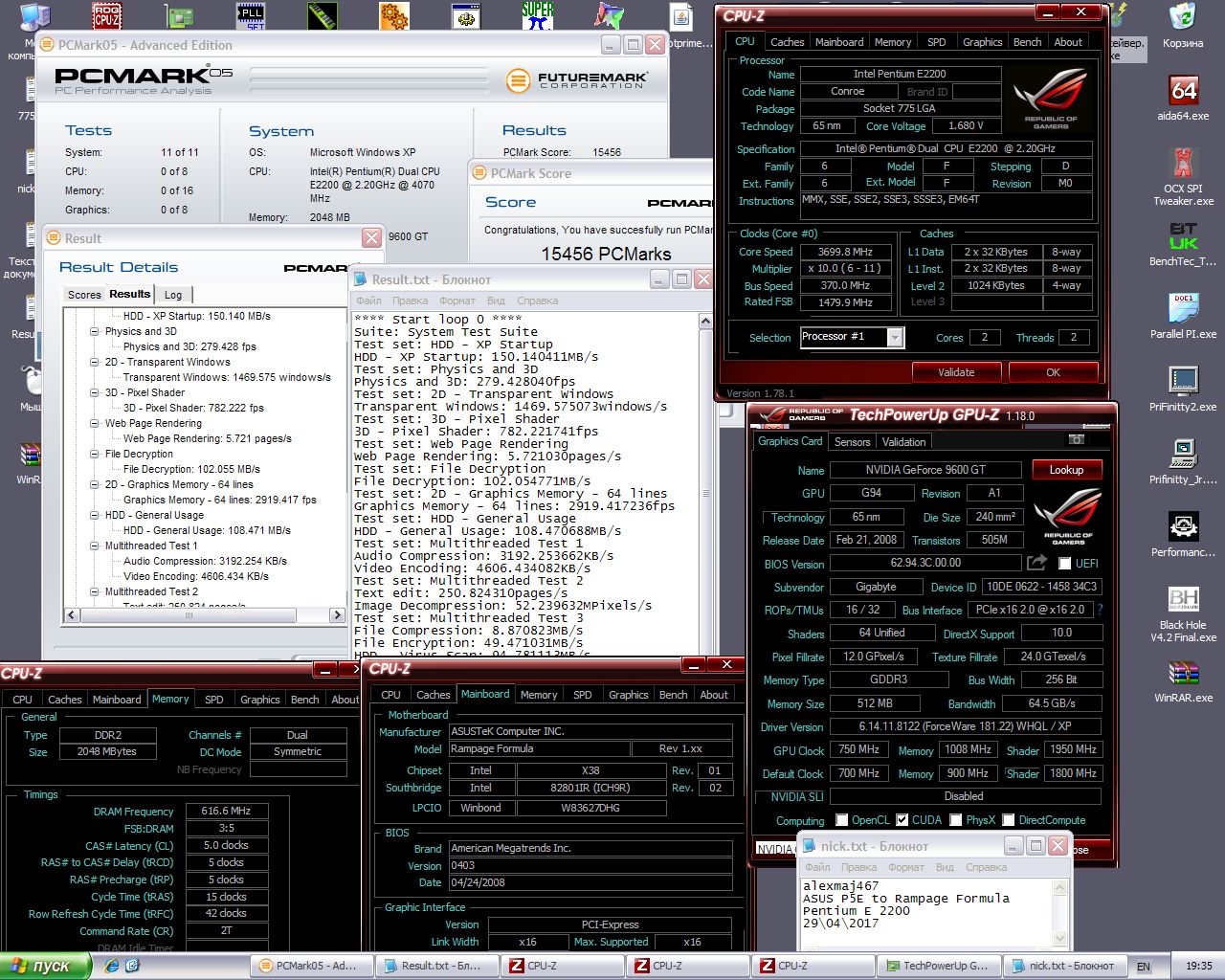This screenshot has height=980, width=1225.
Task: Launch Parallel PI.exe desktop icon
Action: 1183,308
